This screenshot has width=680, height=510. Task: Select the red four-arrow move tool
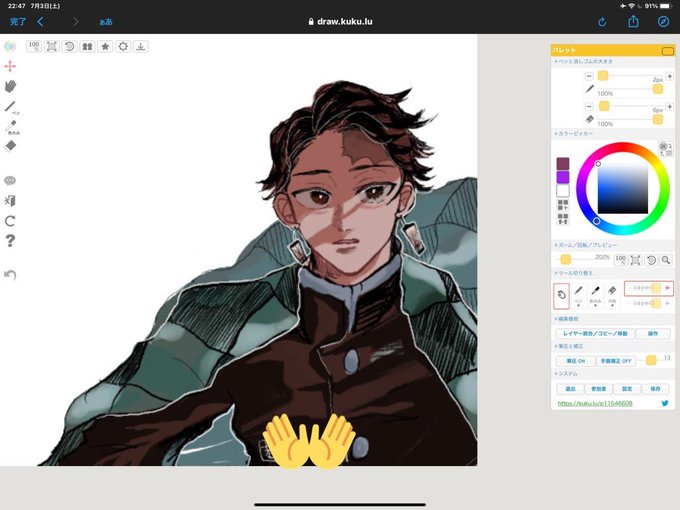pos(10,66)
